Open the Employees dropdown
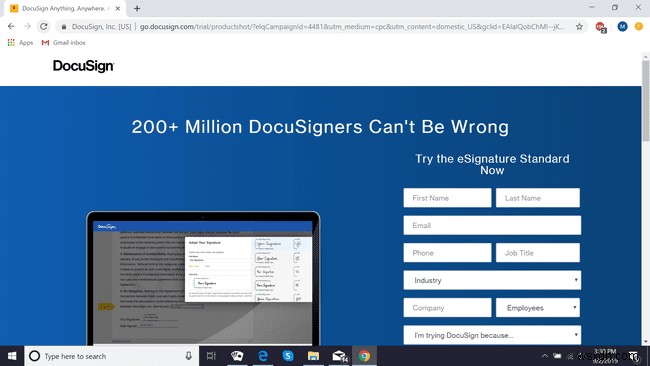Image resolution: width=650 pixels, height=366 pixels. click(538, 308)
